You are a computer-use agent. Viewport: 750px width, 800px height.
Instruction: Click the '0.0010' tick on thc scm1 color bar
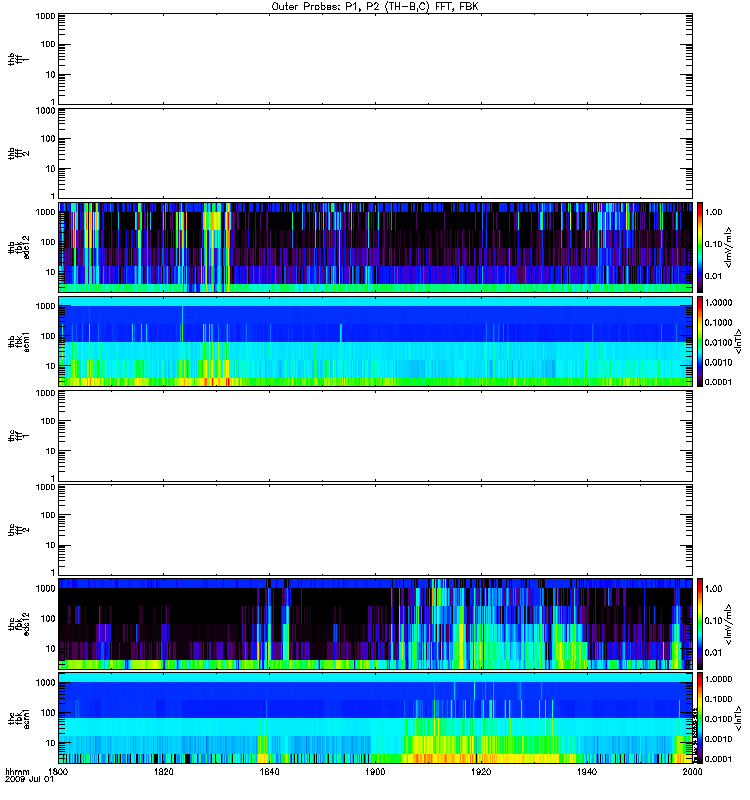pos(718,739)
